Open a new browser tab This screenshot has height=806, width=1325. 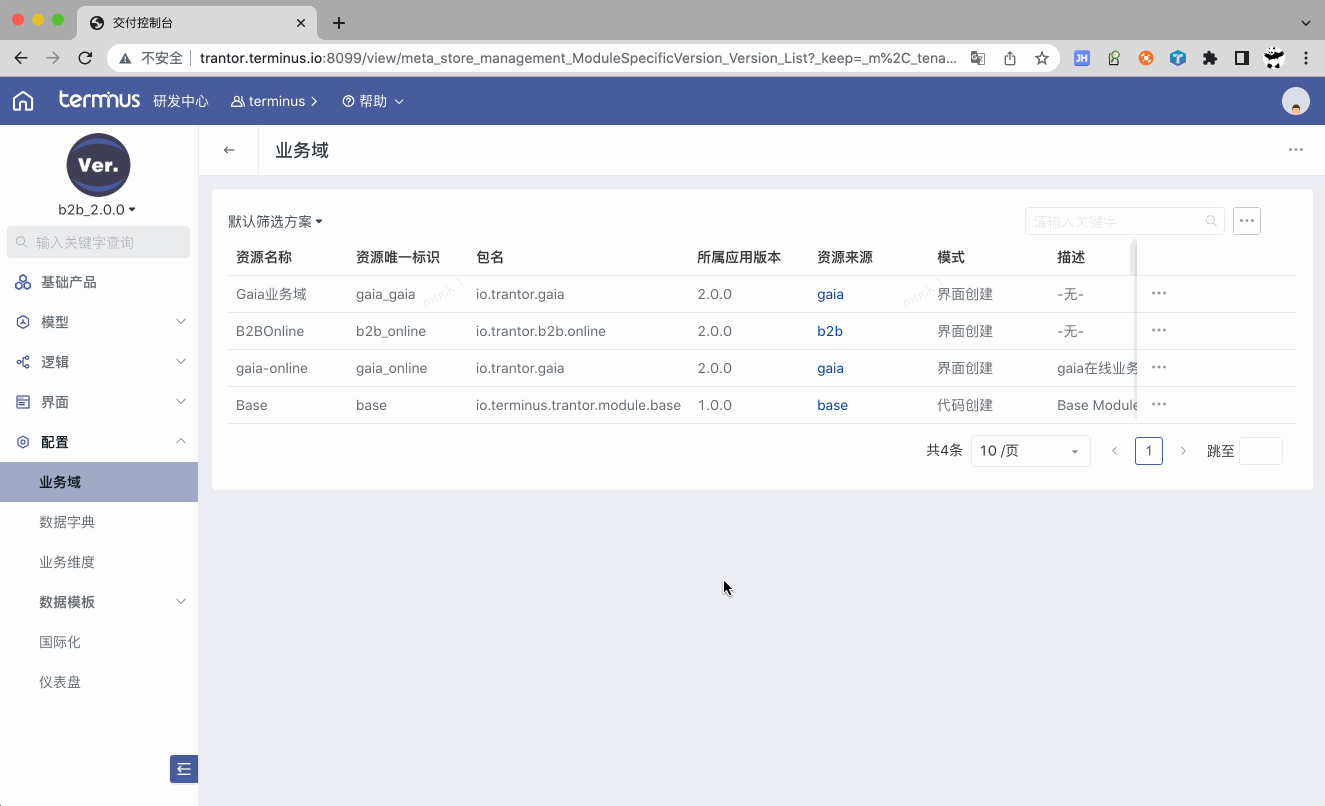tap(339, 22)
